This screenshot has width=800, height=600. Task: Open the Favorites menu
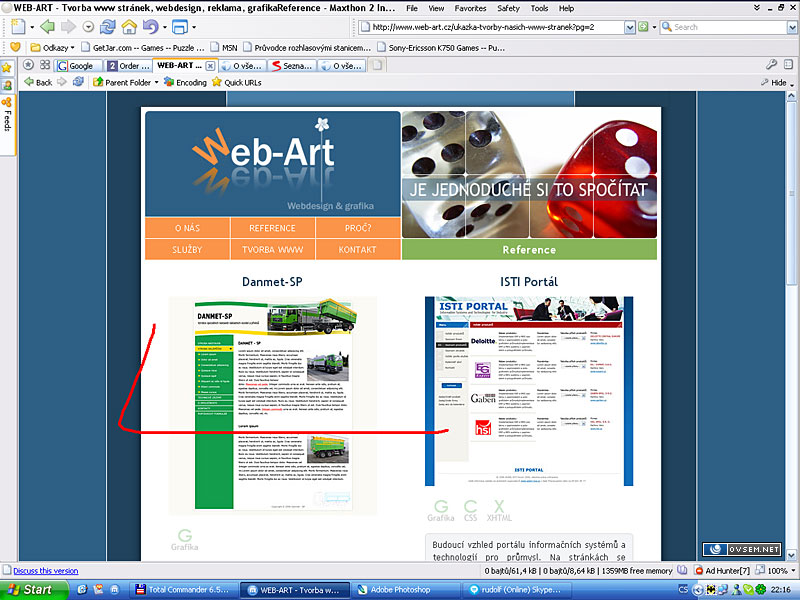coord(470,8)
